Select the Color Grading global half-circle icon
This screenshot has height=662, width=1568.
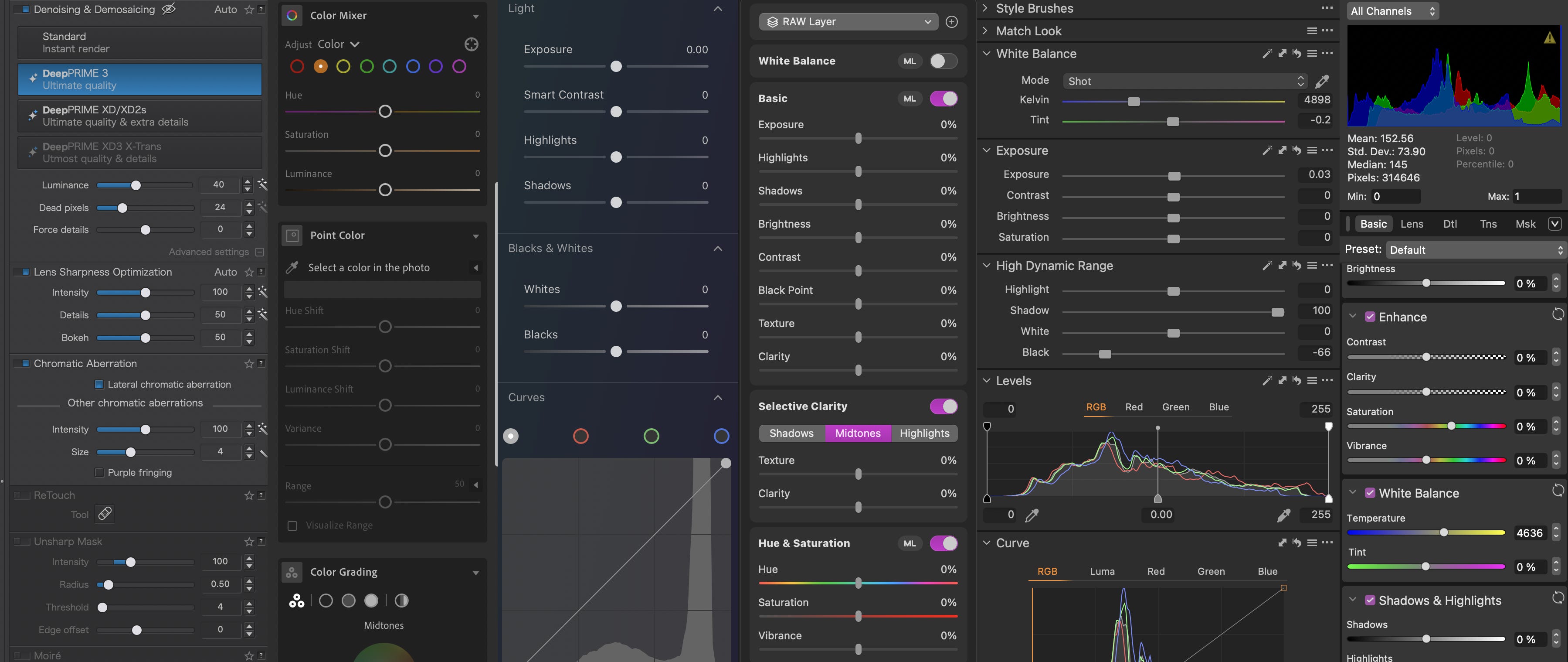(x=402, y=601)
